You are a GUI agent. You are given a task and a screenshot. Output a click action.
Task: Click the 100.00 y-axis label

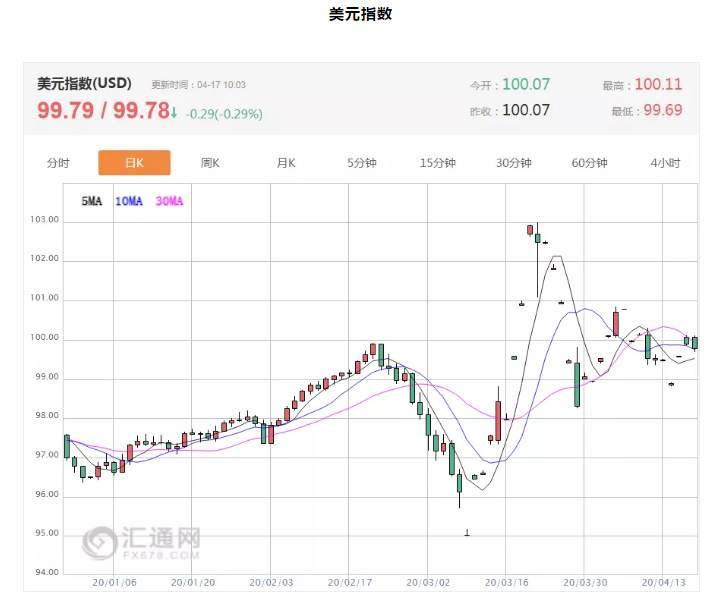[44, 337]
